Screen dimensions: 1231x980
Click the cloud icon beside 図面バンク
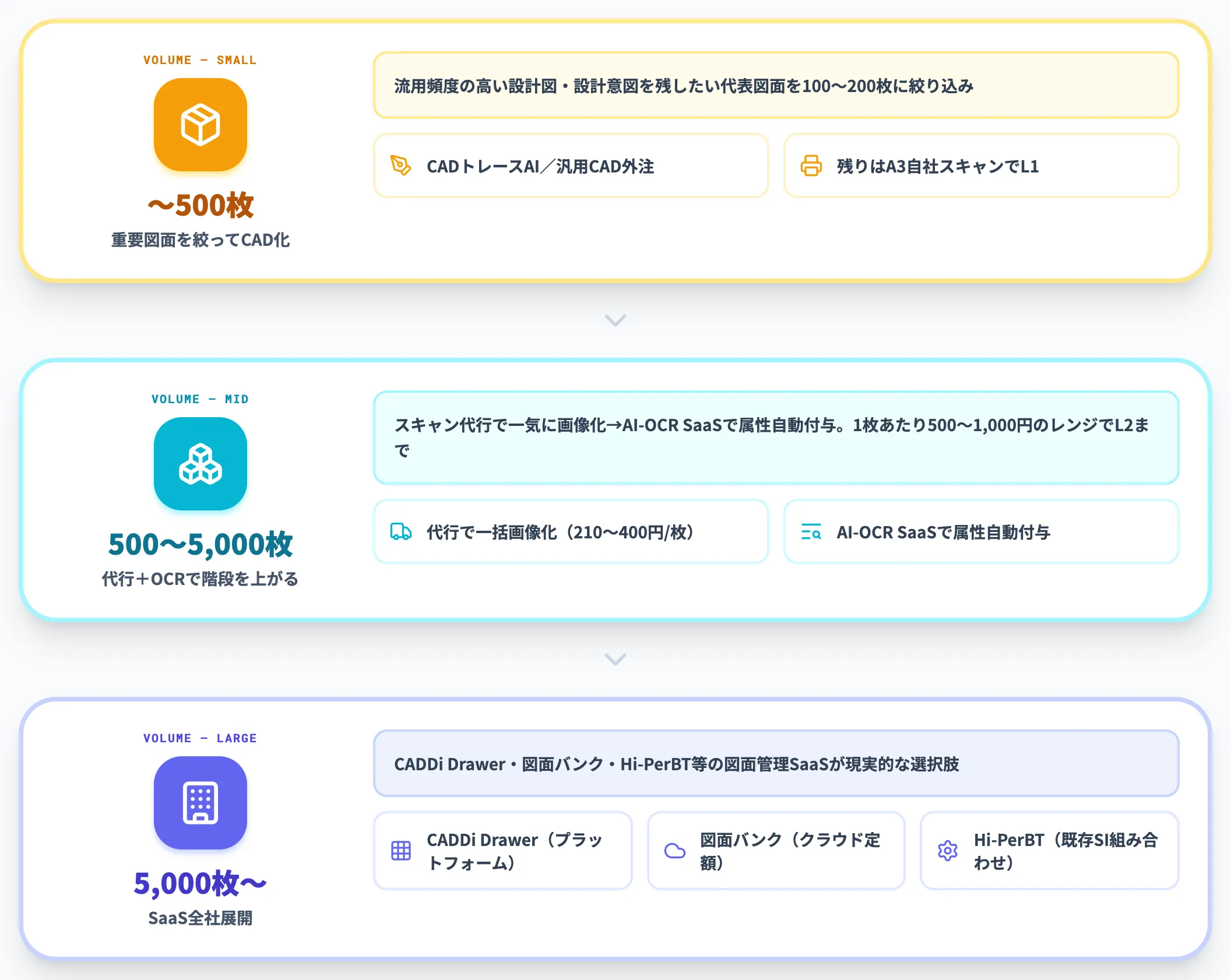[x=675, y=851]
